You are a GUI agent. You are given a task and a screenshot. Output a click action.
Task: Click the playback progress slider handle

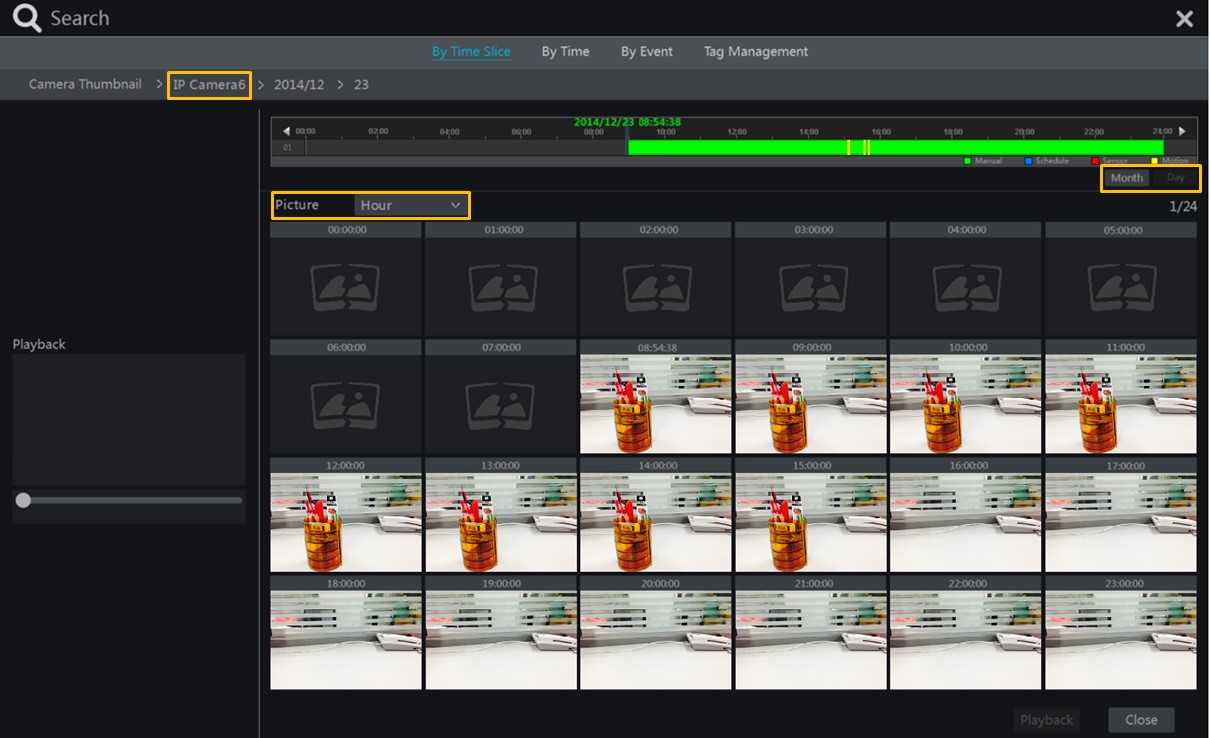[x=23, y=500]
